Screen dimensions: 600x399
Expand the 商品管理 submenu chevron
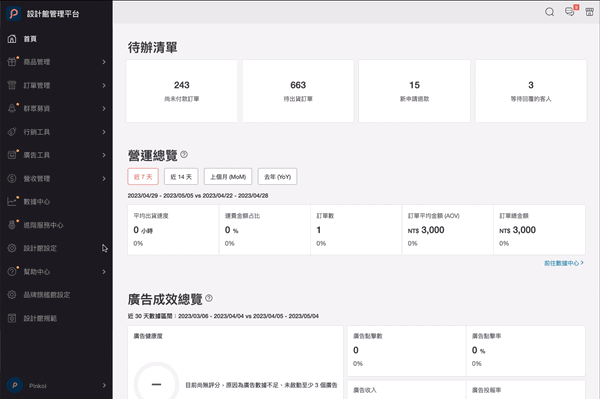click(104, 62)
